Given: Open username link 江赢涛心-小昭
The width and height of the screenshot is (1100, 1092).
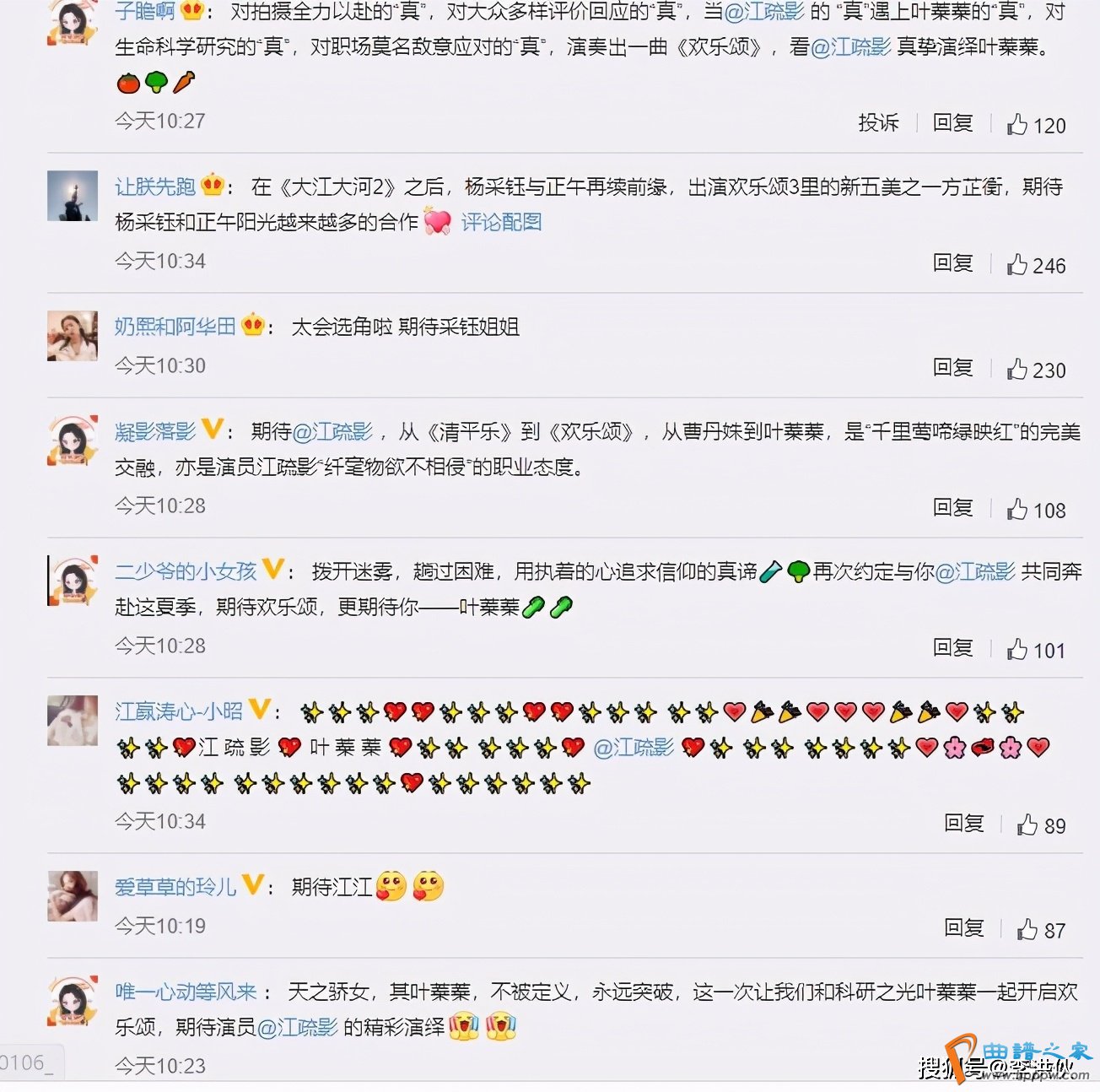Looking at the screenshot, I should [178, 711].
